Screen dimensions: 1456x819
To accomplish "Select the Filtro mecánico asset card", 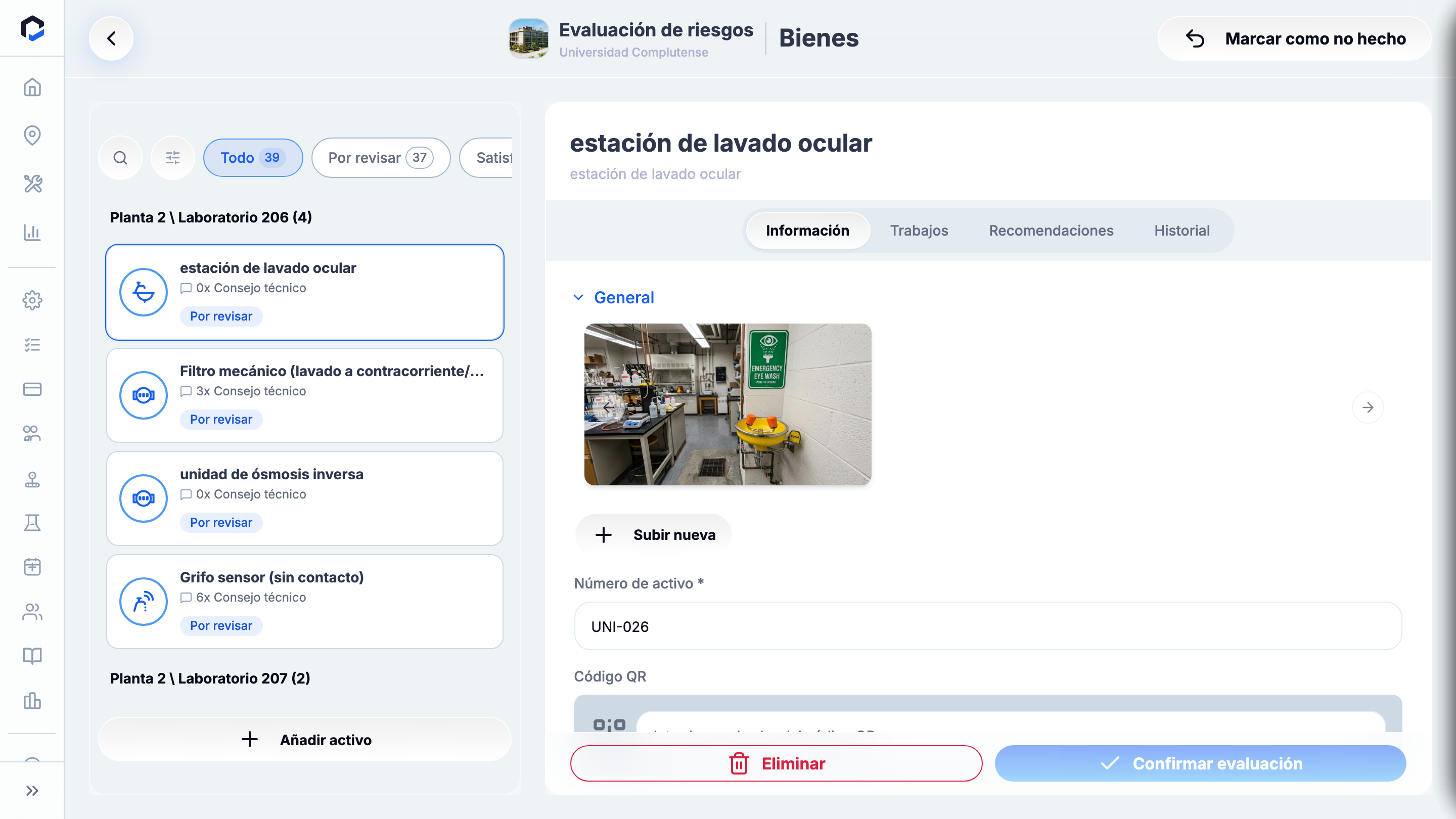I will (x=305, y=396).
